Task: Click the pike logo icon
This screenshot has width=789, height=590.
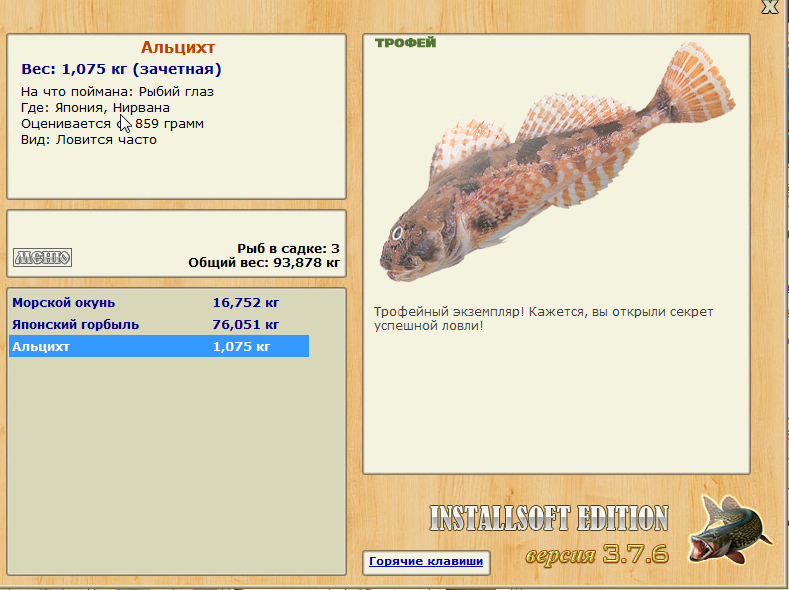Action: click(731, 530)
